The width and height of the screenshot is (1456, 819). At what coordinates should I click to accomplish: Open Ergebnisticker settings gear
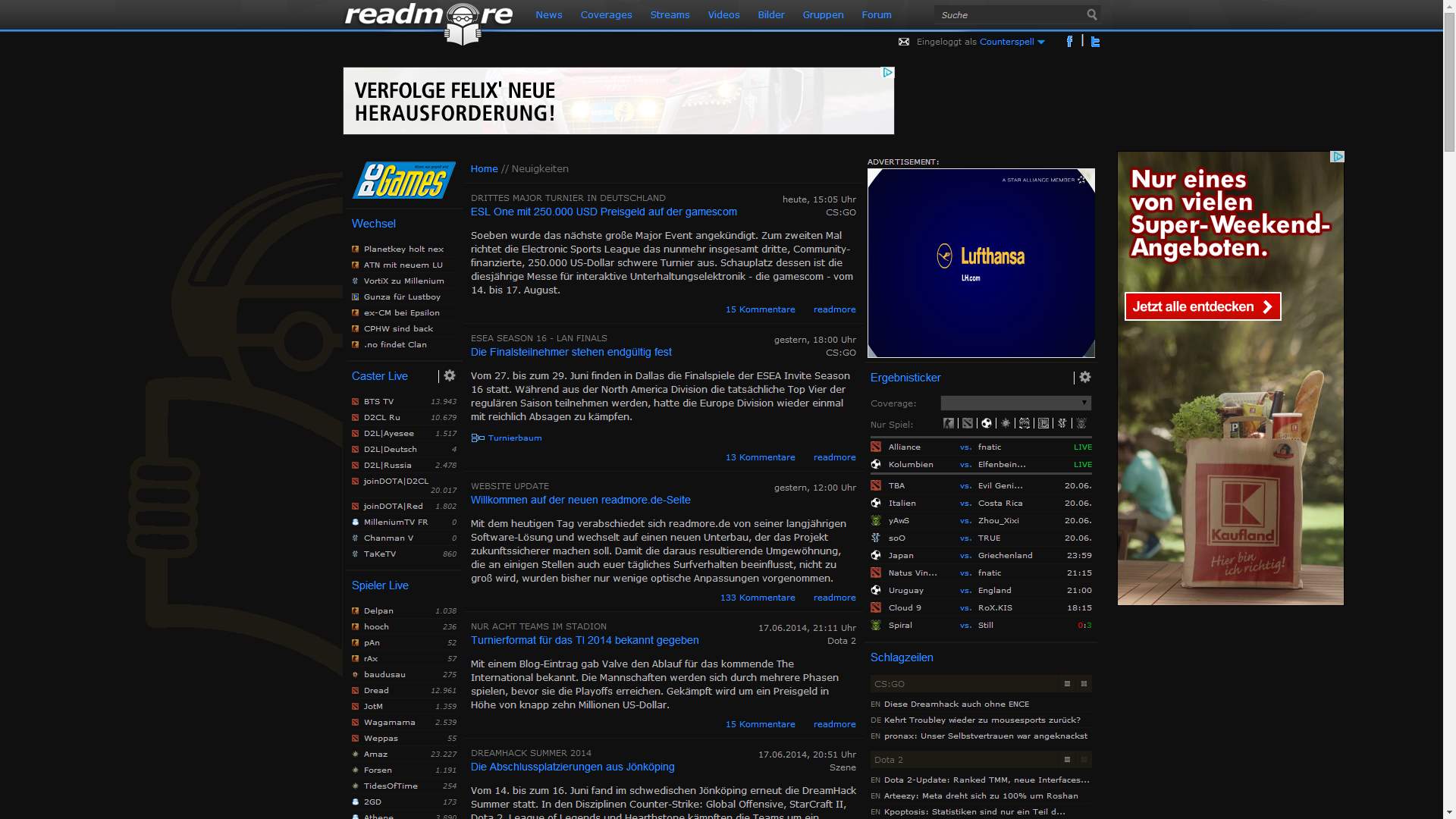tap(1085, 377)
